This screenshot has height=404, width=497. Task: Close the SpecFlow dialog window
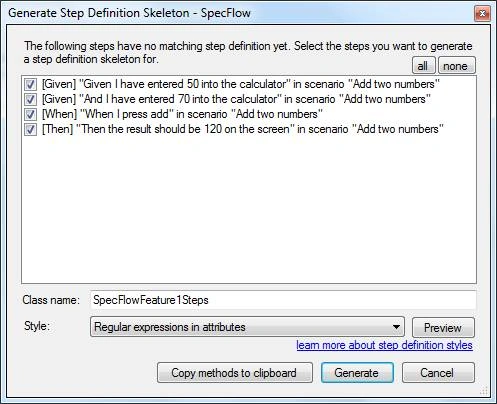[482, 13]
